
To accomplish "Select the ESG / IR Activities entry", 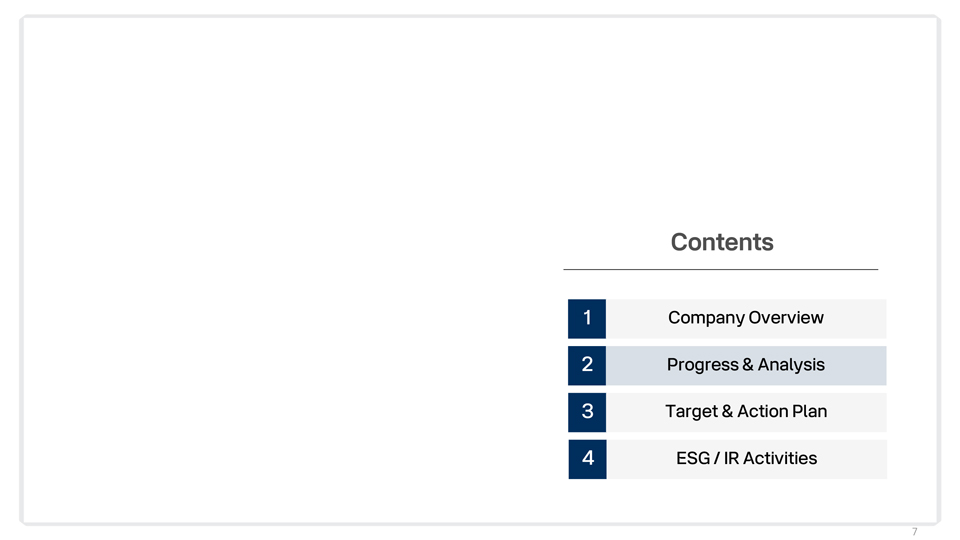I will (745, 459).
